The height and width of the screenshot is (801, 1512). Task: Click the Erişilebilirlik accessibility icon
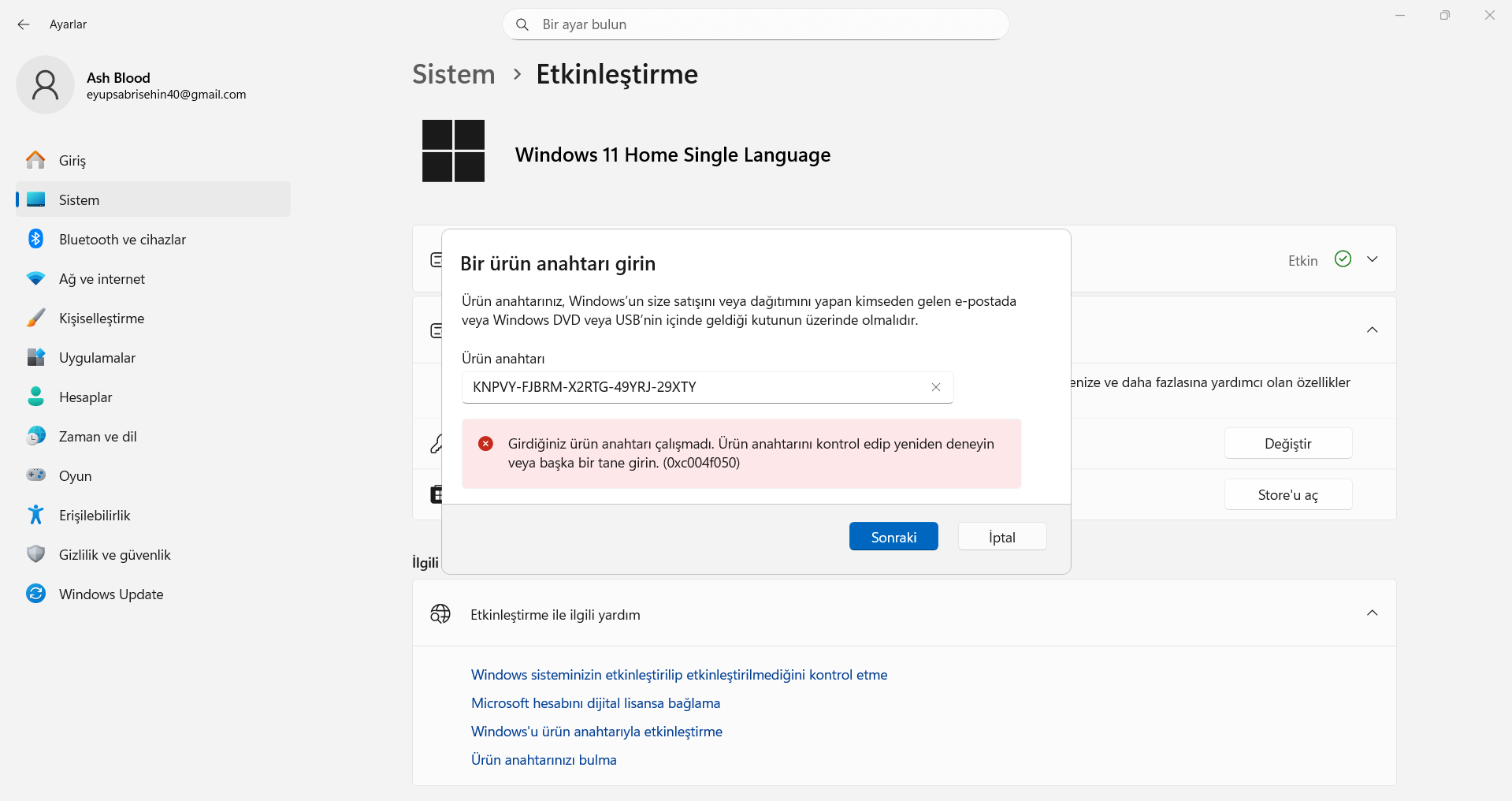click(x=35, y=515)
